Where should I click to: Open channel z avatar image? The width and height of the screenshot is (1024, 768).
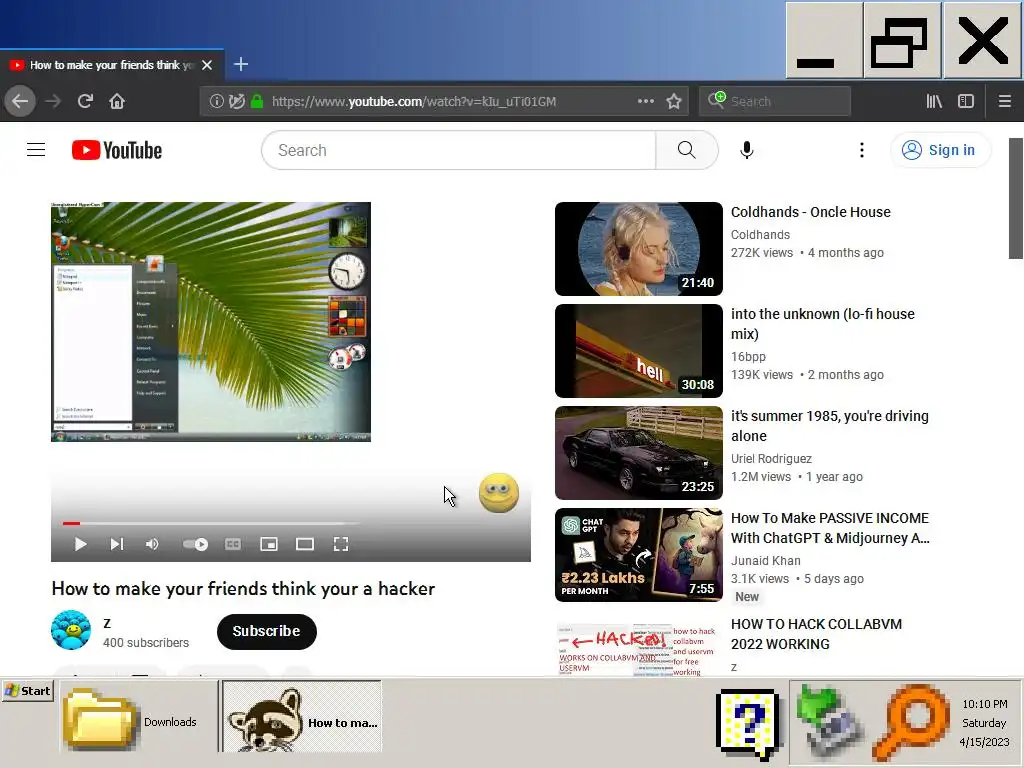coord(71,630)
